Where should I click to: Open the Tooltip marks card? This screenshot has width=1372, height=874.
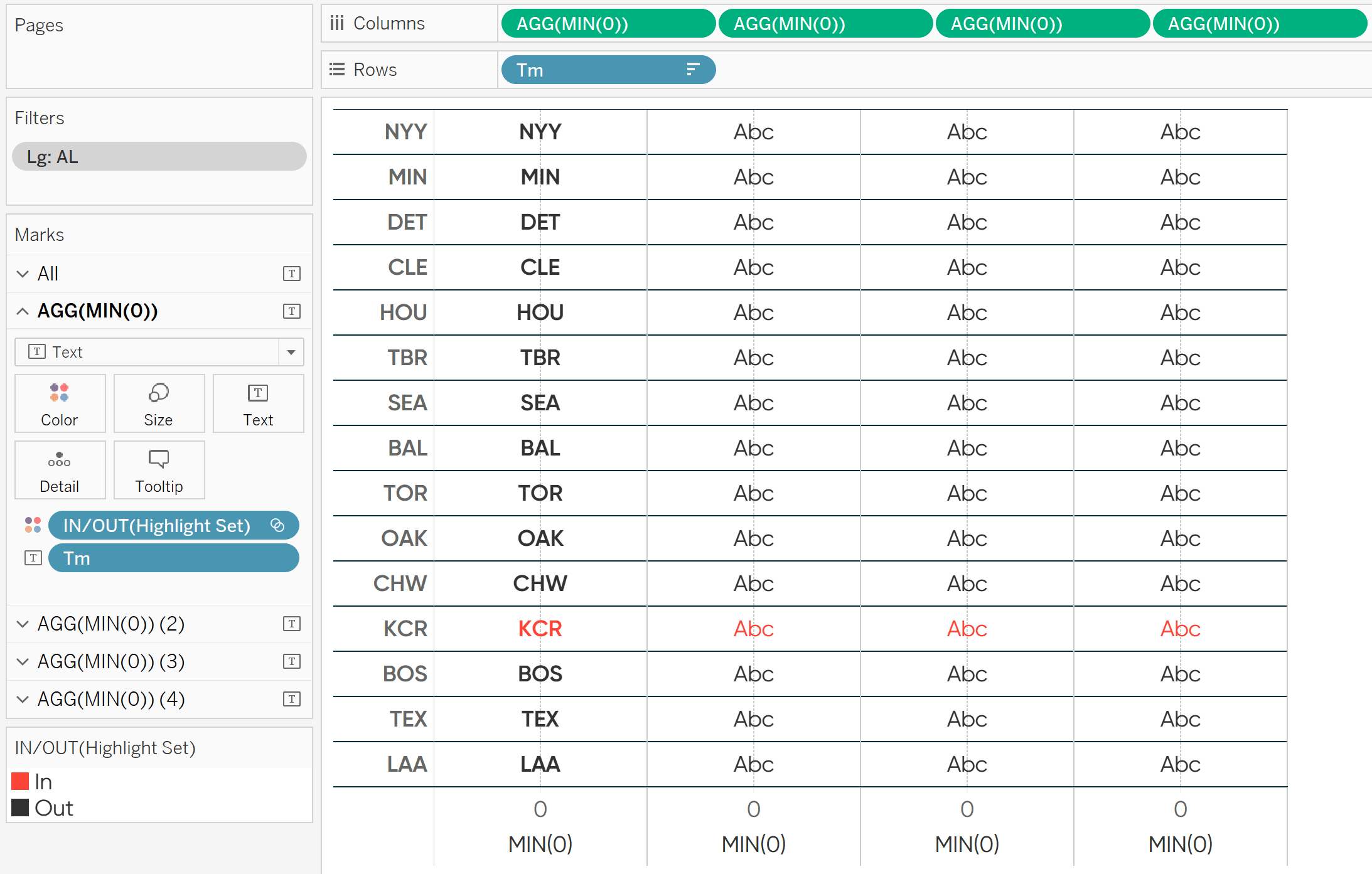(159, 470)
